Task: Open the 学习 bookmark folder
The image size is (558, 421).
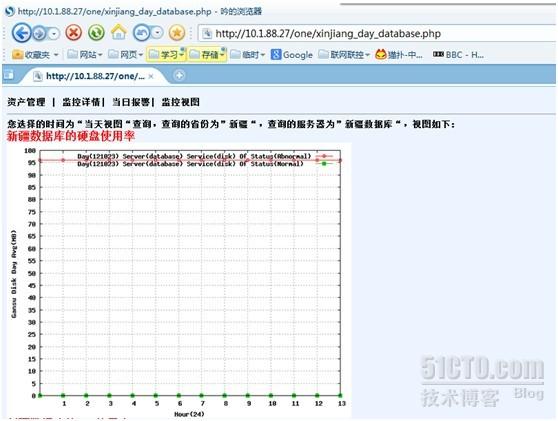Action: [166, 55]
